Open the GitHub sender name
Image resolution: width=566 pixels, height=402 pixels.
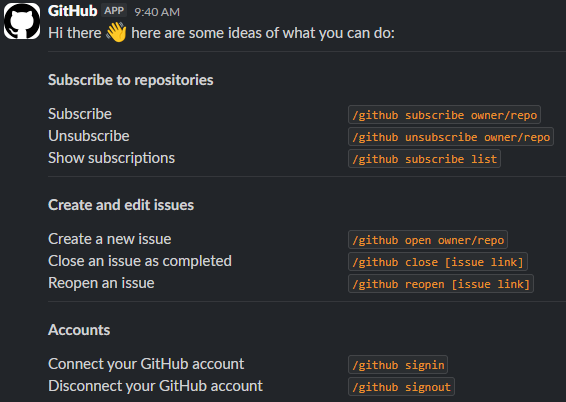73,11
